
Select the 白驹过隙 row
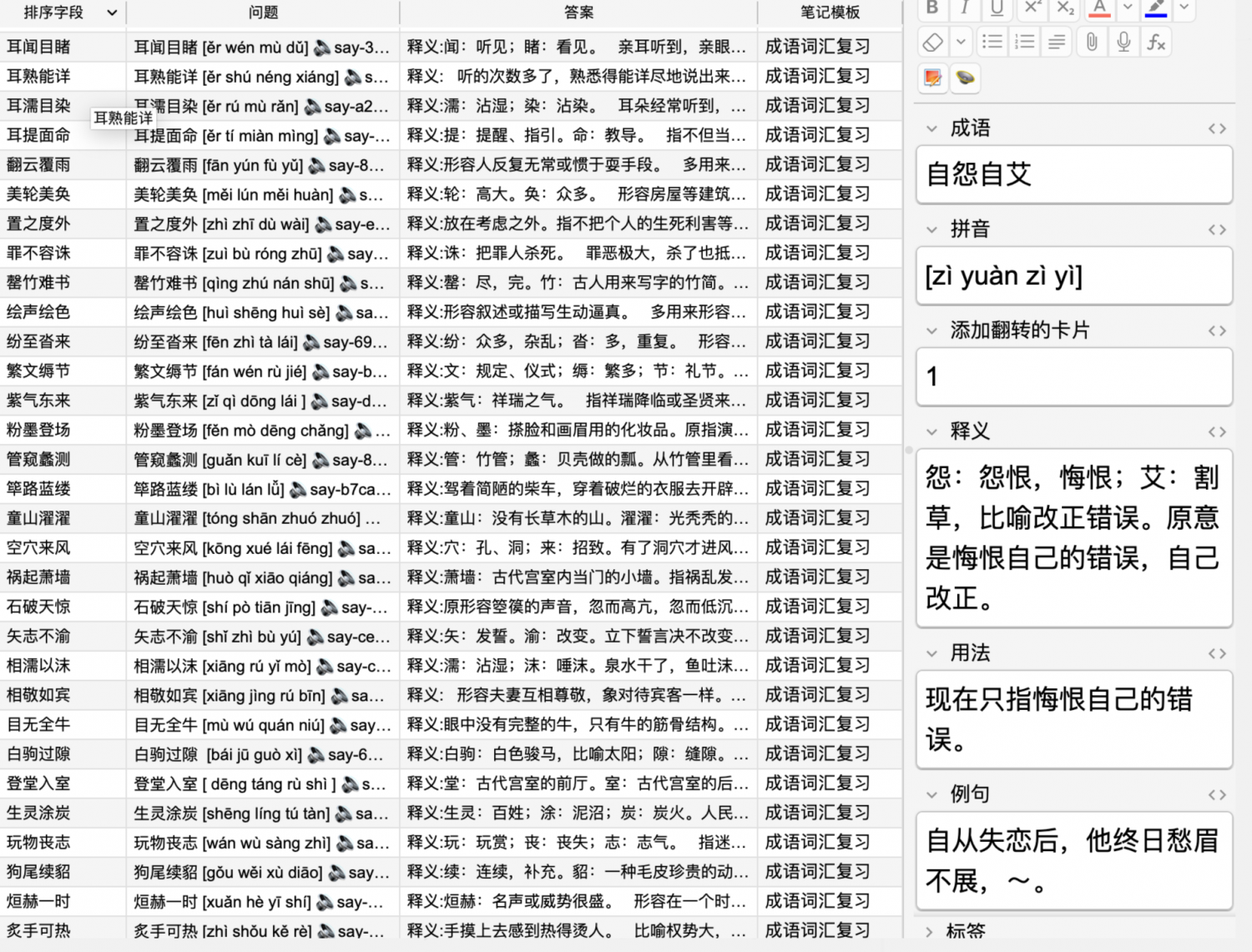tap(451, 754)
